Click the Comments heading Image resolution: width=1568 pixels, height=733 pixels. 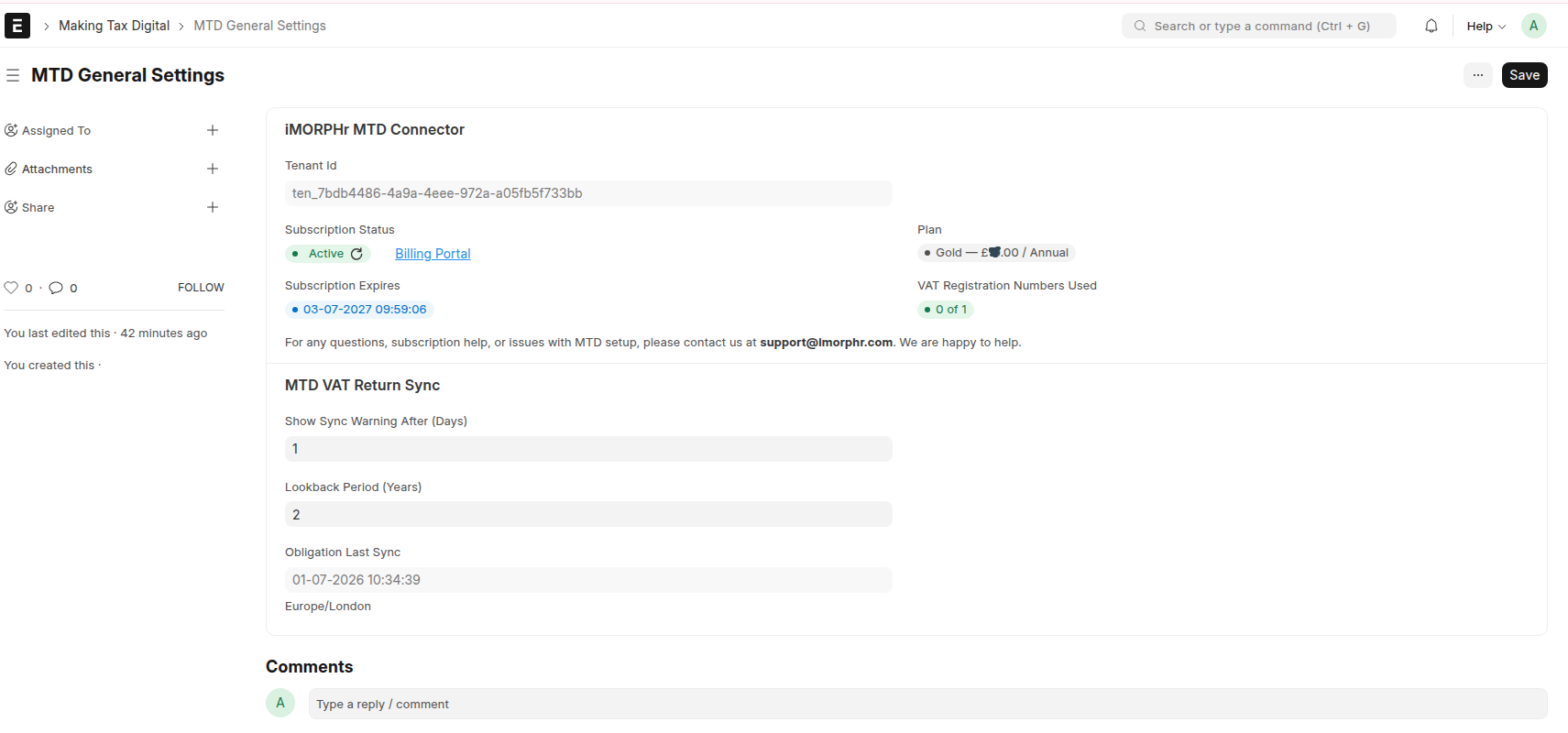pyautogui.click(x=309, y=667)
